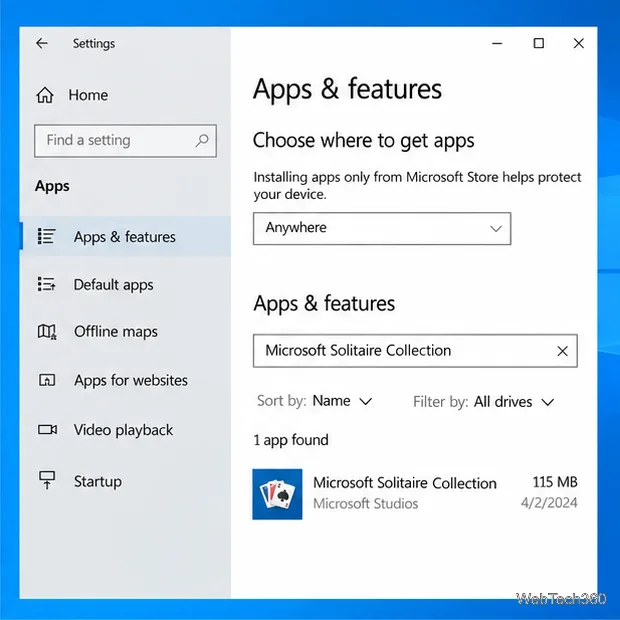Screen dimensions: 620x620
Task: Maximize the Settings window
Action: (x=539, y=43)
